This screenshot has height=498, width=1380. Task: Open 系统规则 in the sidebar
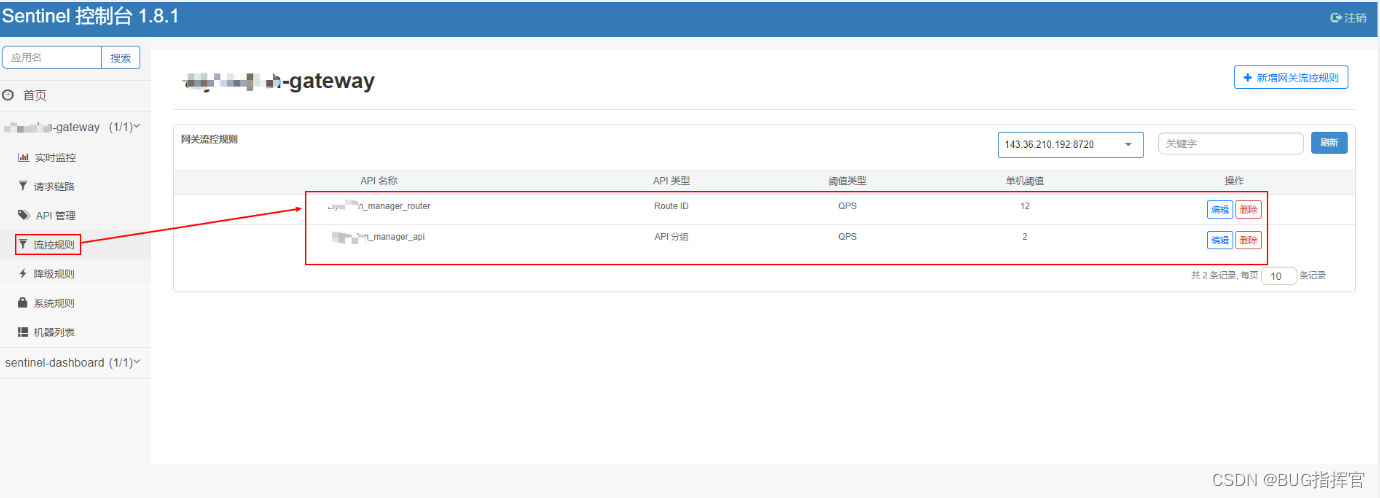55,302
